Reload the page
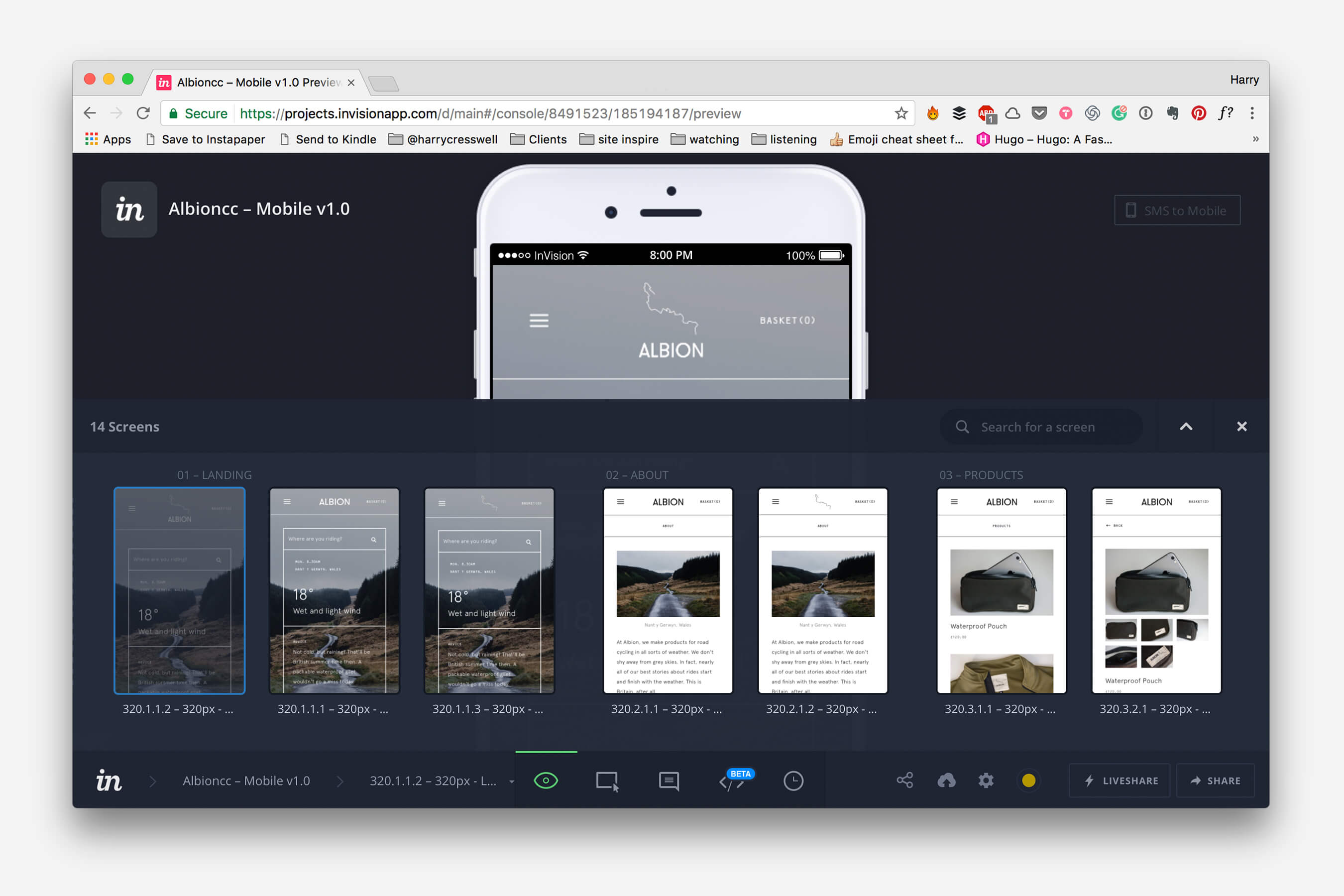The width and height of the screenshot is (1344, 896). click(143, 113)
